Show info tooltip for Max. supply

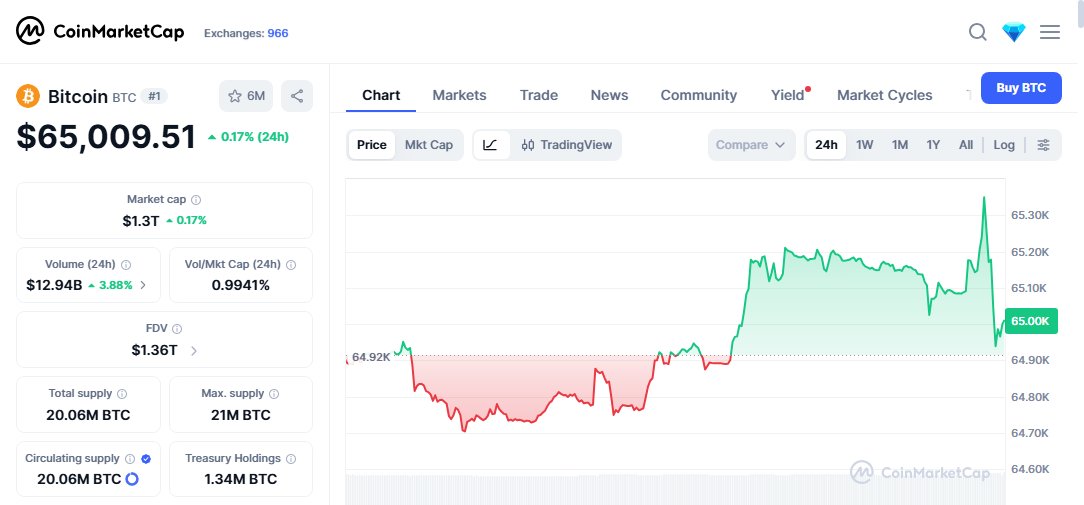(x=274, y=394)
